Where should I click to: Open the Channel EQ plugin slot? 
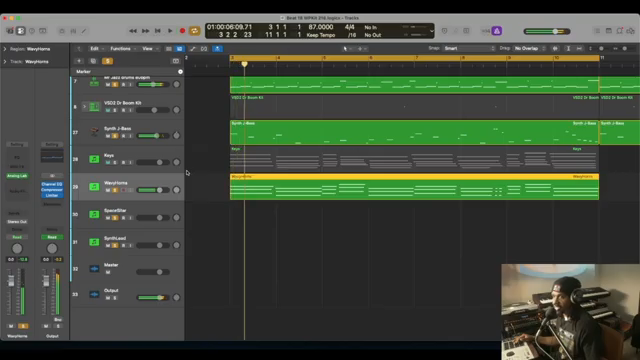[52, 184]
